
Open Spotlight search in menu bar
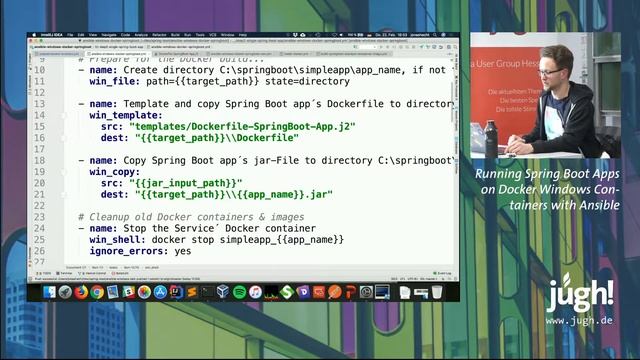click(x=435, y=35)
